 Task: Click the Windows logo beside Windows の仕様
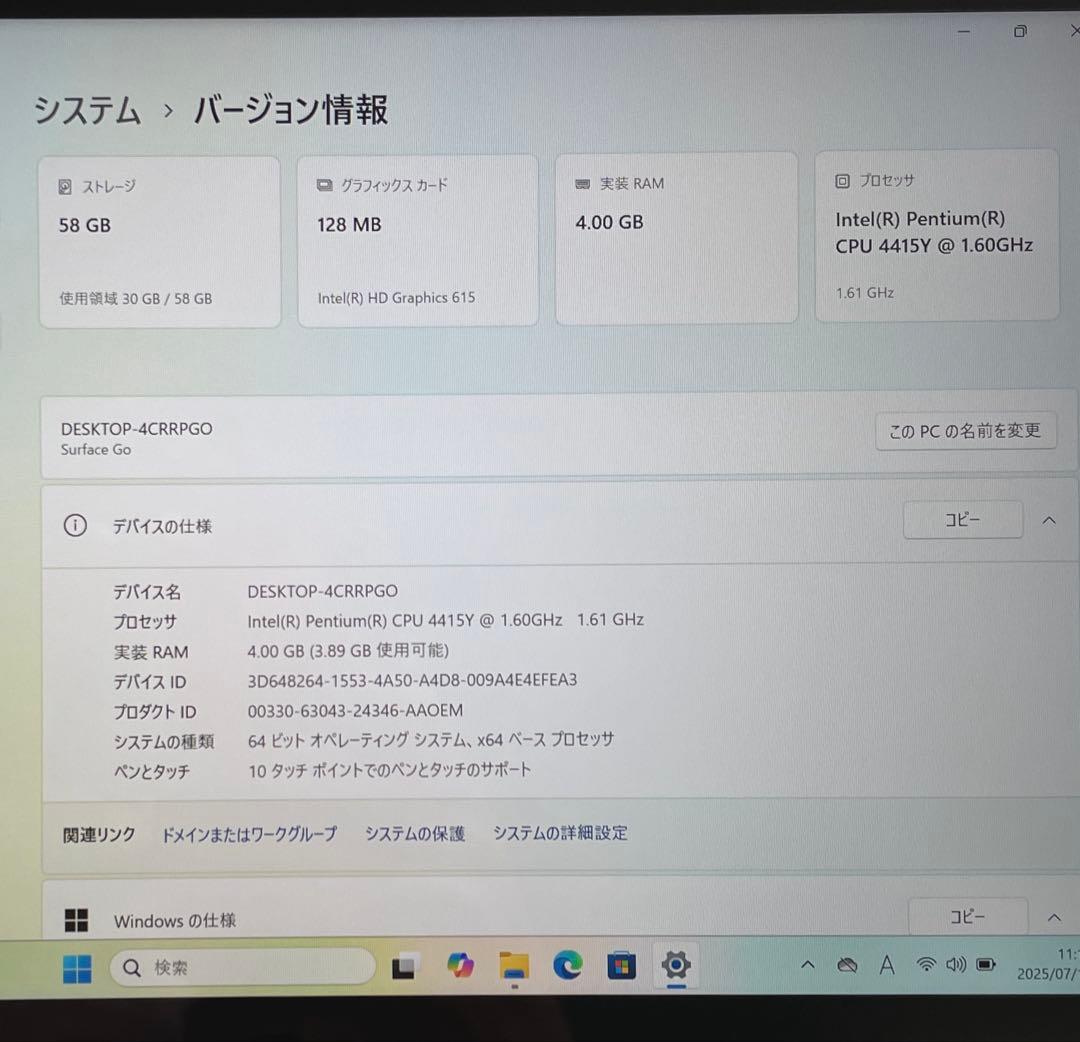tap(76, 920)
